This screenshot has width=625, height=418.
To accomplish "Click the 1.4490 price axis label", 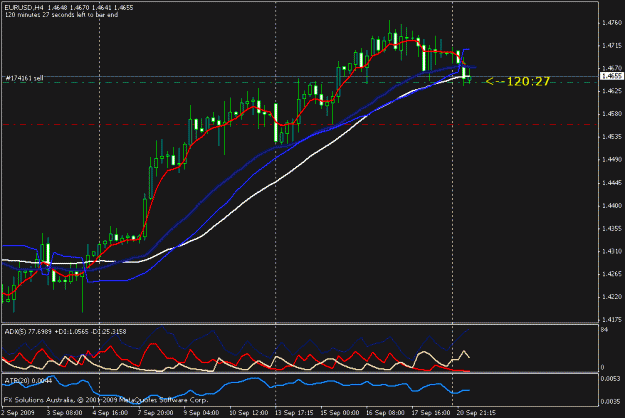I will (612, 159).
